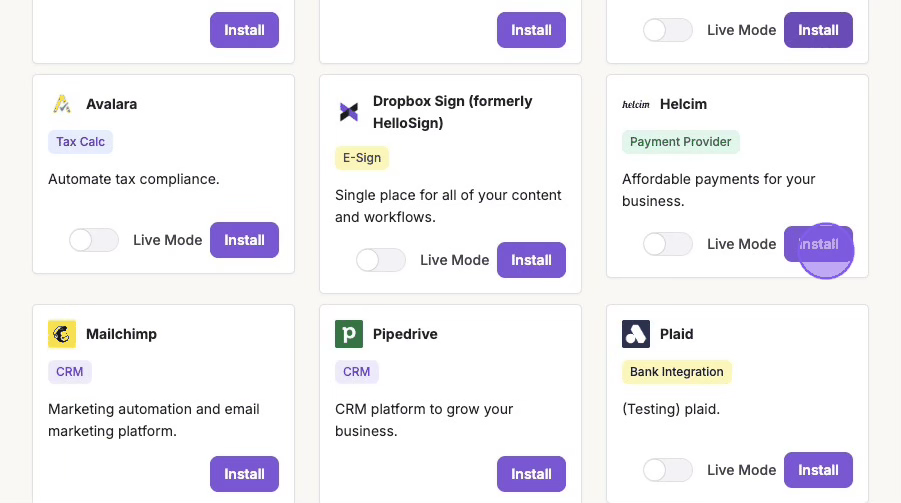Install the Pipedrive CRM integration

(x=531, y=474)
